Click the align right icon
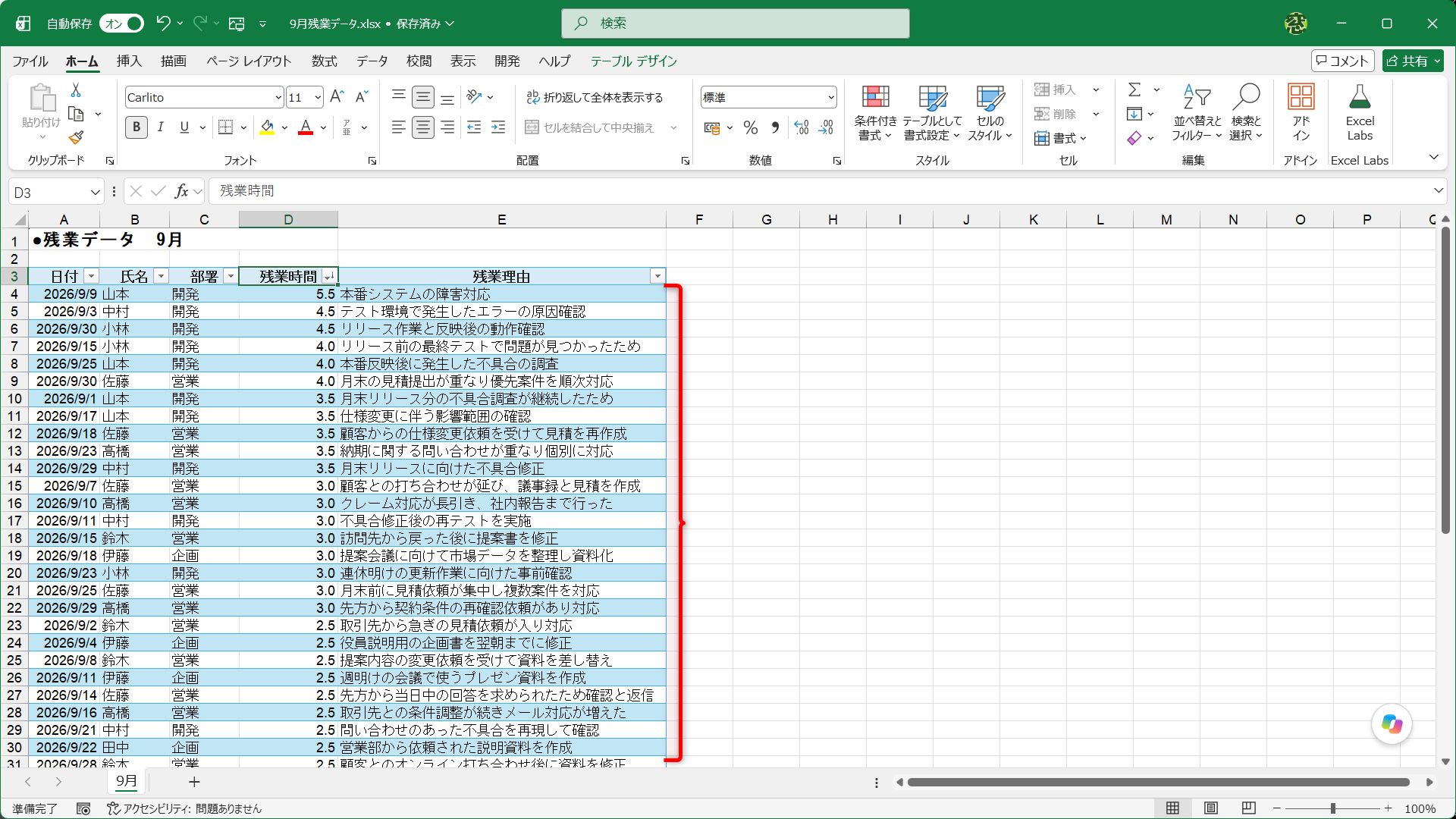Screen dimensions: 1456x819 click(x=447, y=127)
